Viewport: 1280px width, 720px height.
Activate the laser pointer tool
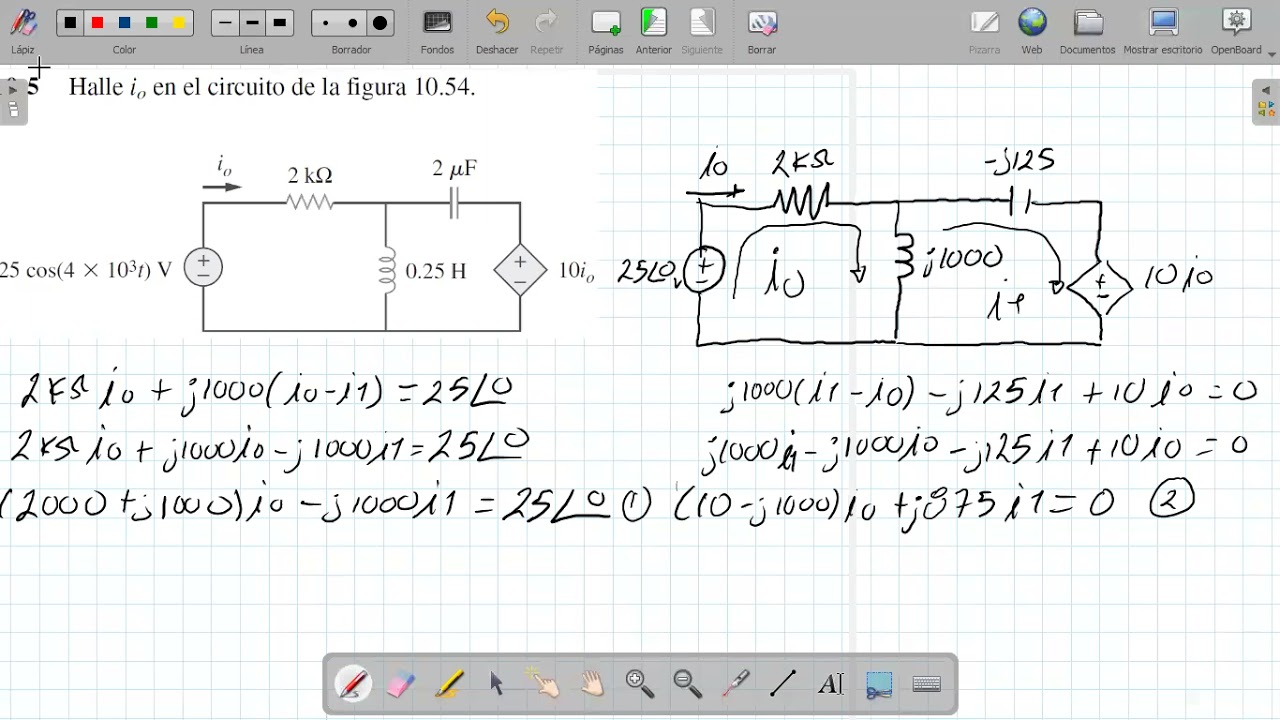(x=736, y=684)
